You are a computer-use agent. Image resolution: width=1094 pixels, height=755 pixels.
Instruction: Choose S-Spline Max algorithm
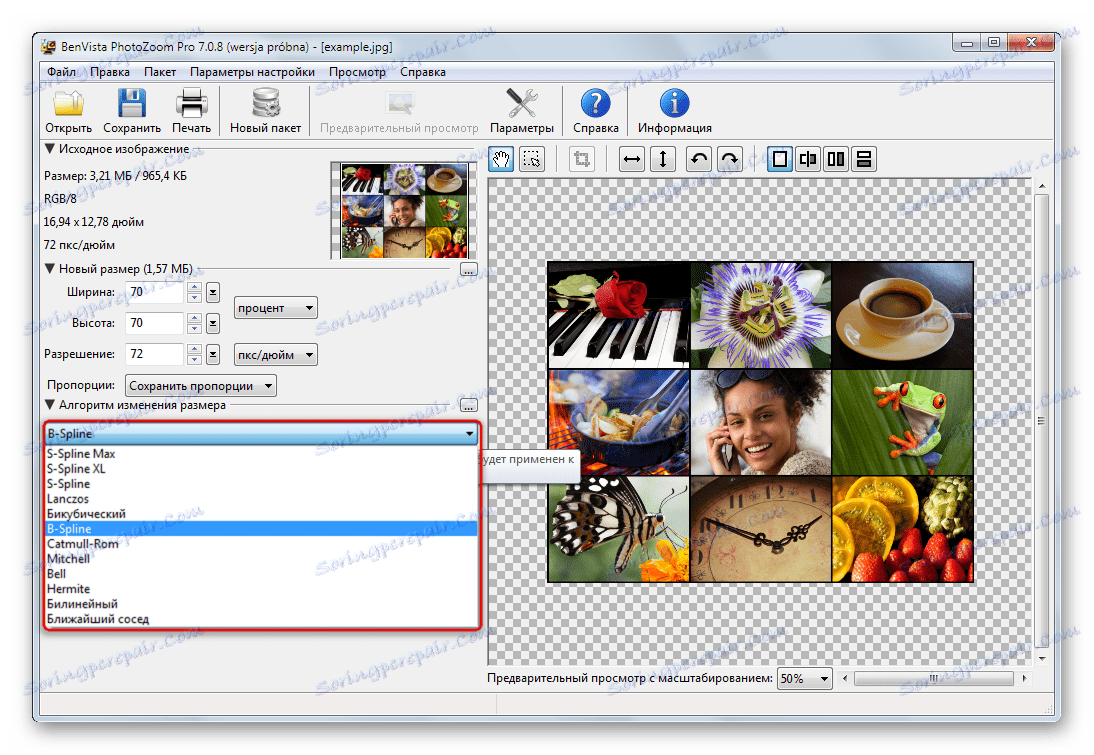click(x=262, y=454)
